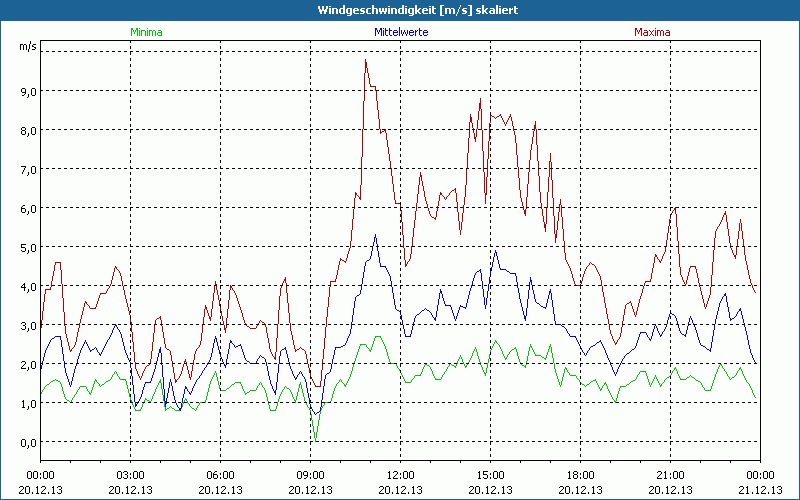Click the 12:00 time axis label
This screenshot has height=500, width=800.
pyautogui.click(x=401, y=476)
